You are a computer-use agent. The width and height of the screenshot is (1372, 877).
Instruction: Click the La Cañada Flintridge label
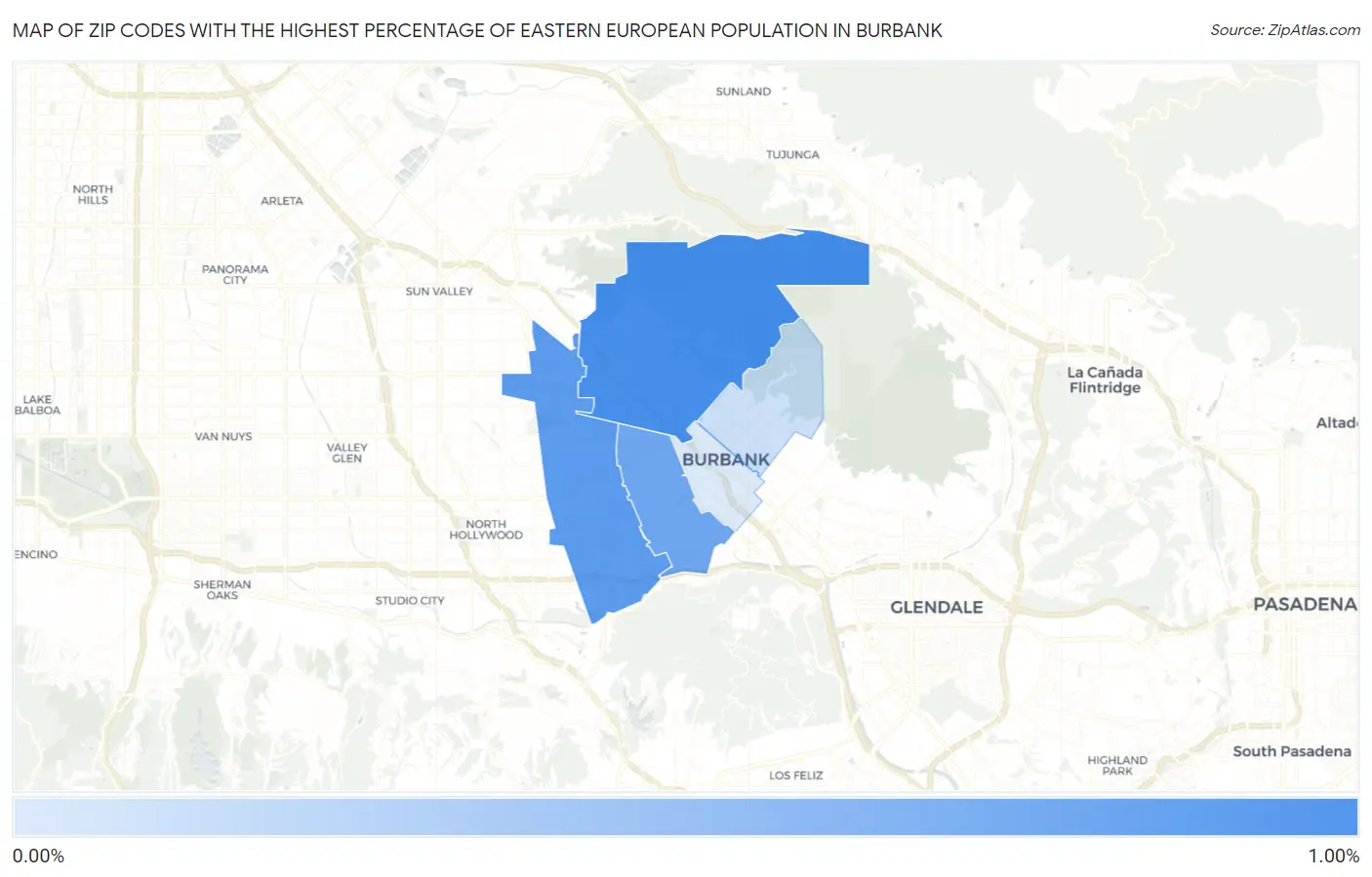point(1105,380)
